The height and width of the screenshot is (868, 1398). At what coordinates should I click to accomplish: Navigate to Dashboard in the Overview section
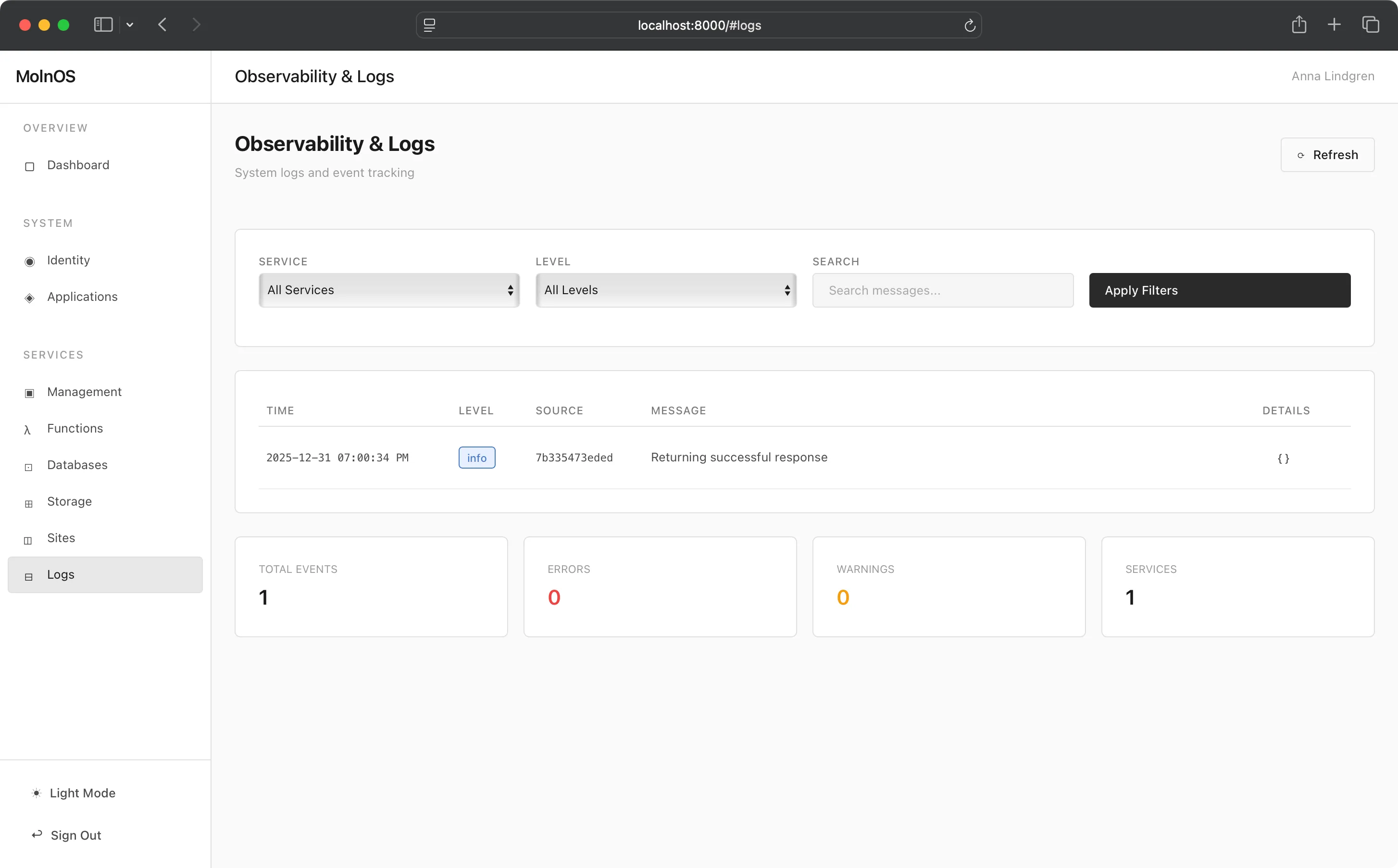point(78,165)
